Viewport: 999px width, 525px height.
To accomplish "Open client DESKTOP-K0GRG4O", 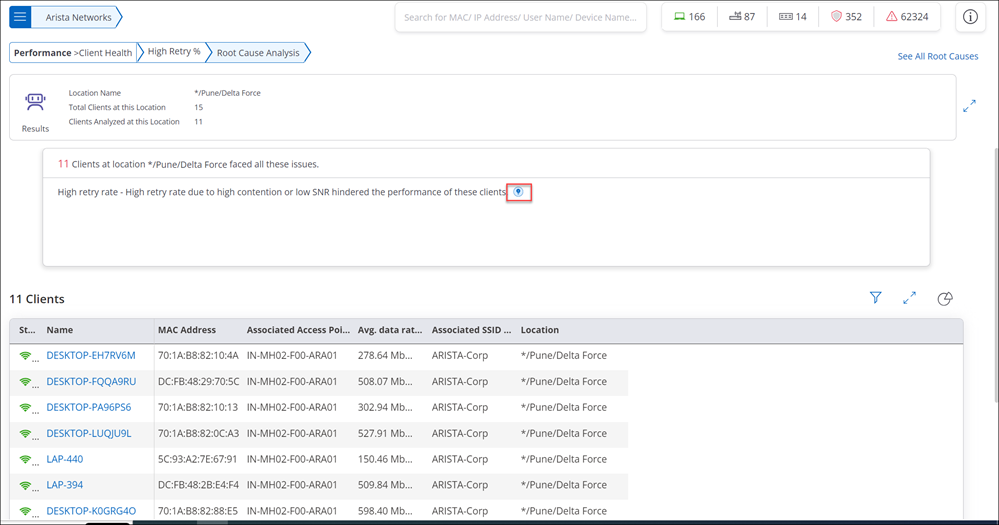I will [91, 511].
